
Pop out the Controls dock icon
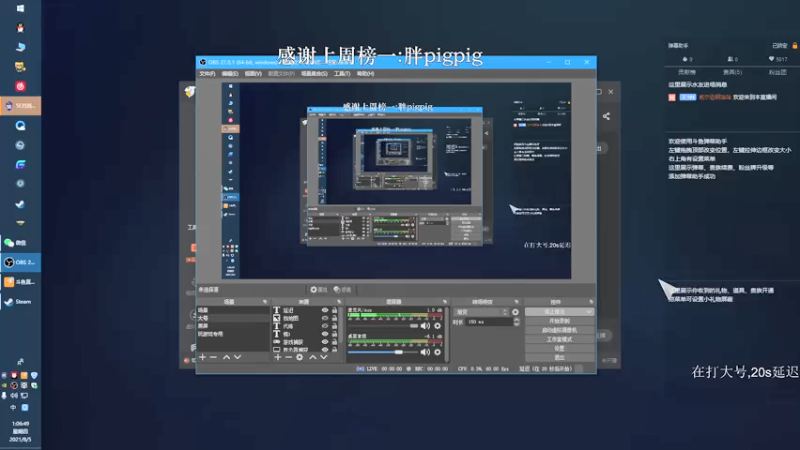[x=591, y=302]
